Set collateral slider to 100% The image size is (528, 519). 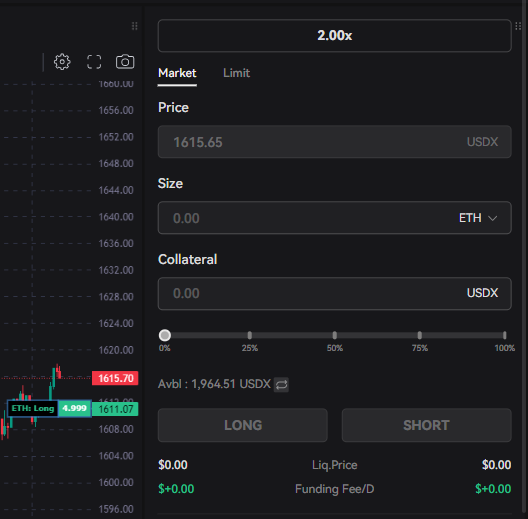pos(504,335)
